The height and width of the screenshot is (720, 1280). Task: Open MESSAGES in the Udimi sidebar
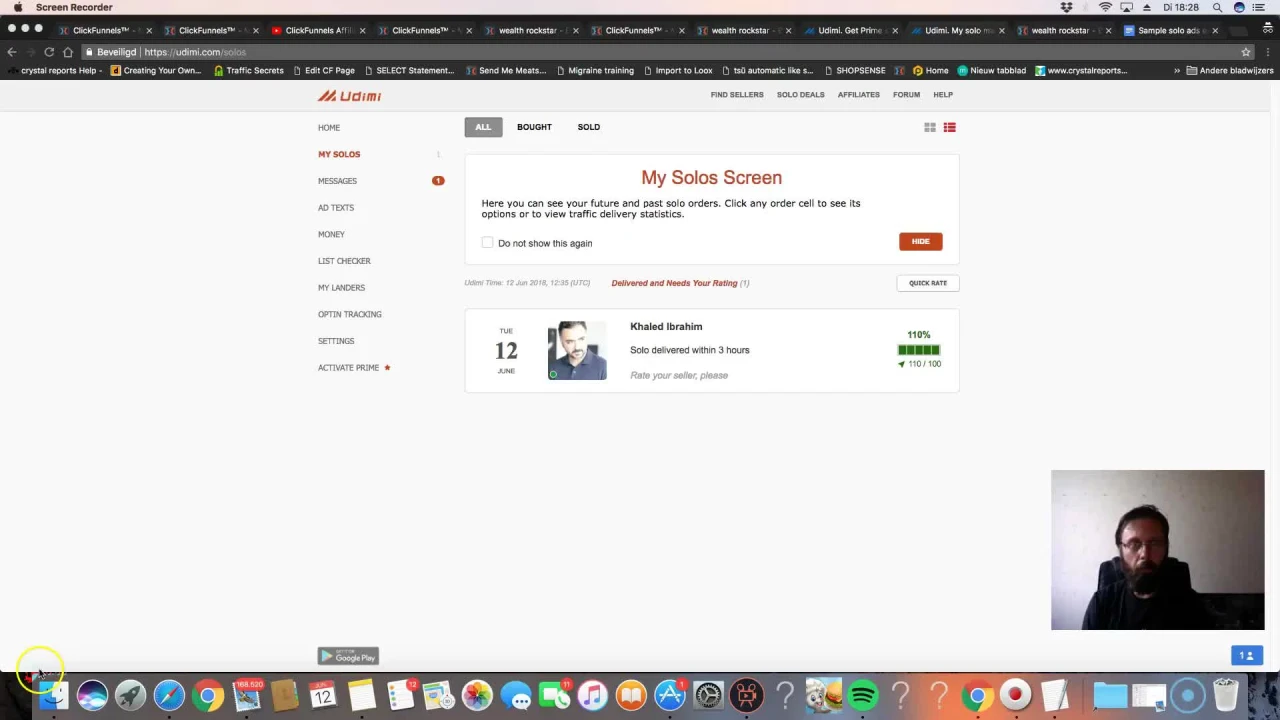[x=337, y=181]
